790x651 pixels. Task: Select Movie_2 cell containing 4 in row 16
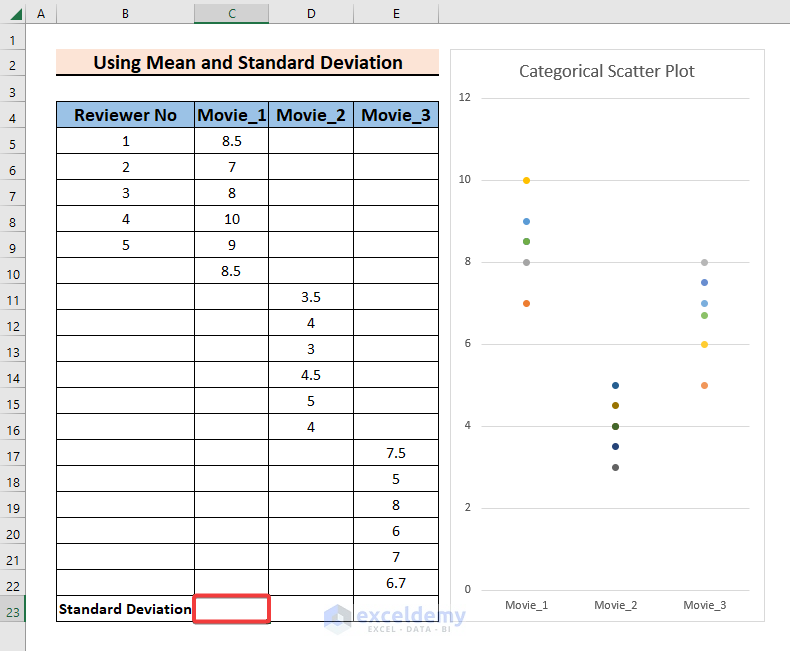pos(311,427)
